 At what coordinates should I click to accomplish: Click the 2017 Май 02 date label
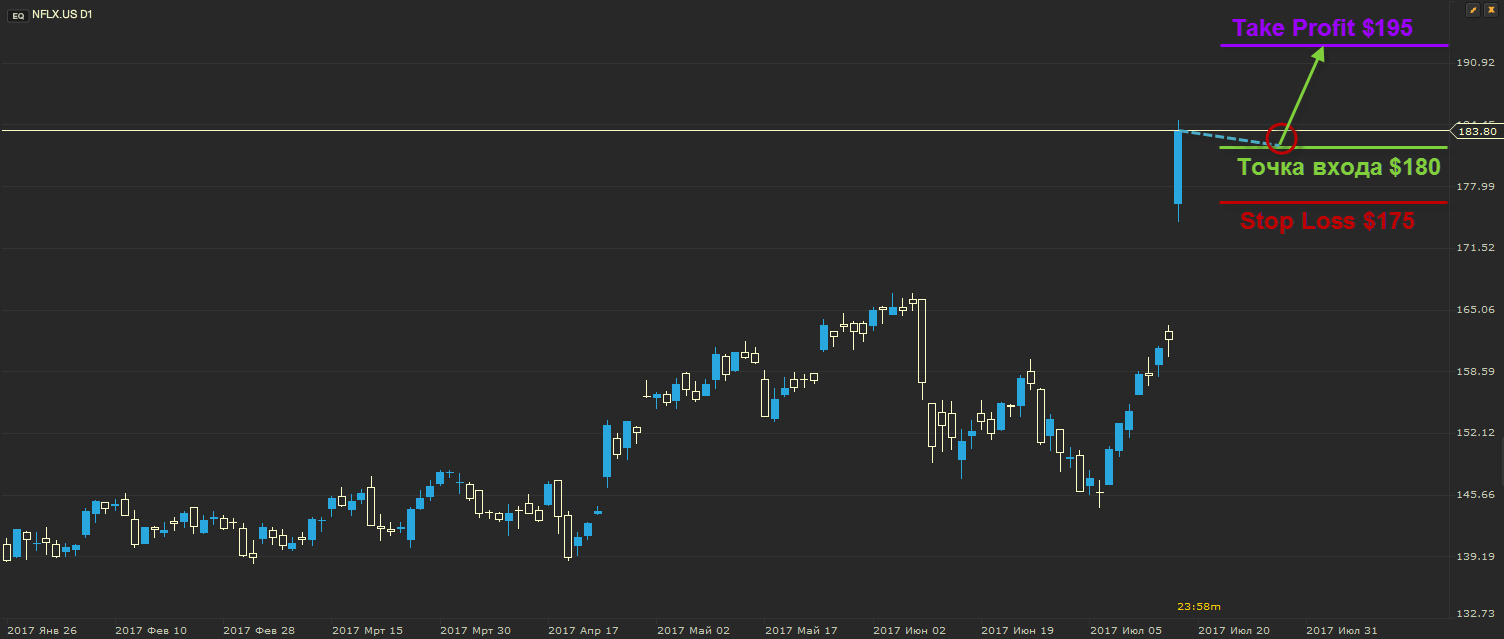(693, 631)
